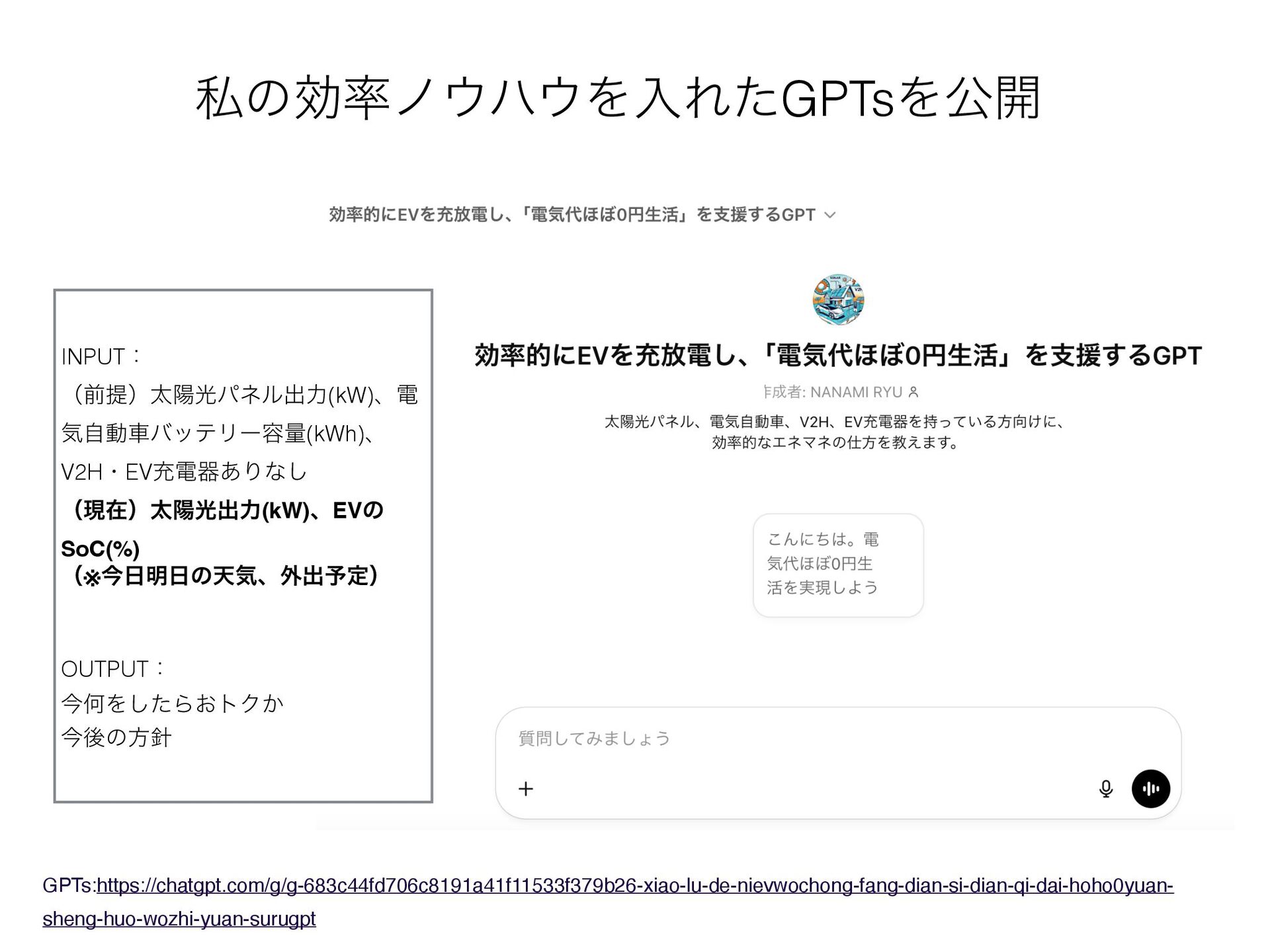Click the sheng-huo-wozhi-yuan-surugpt link line
The image size is (1270, 952).
coord(179,919)
